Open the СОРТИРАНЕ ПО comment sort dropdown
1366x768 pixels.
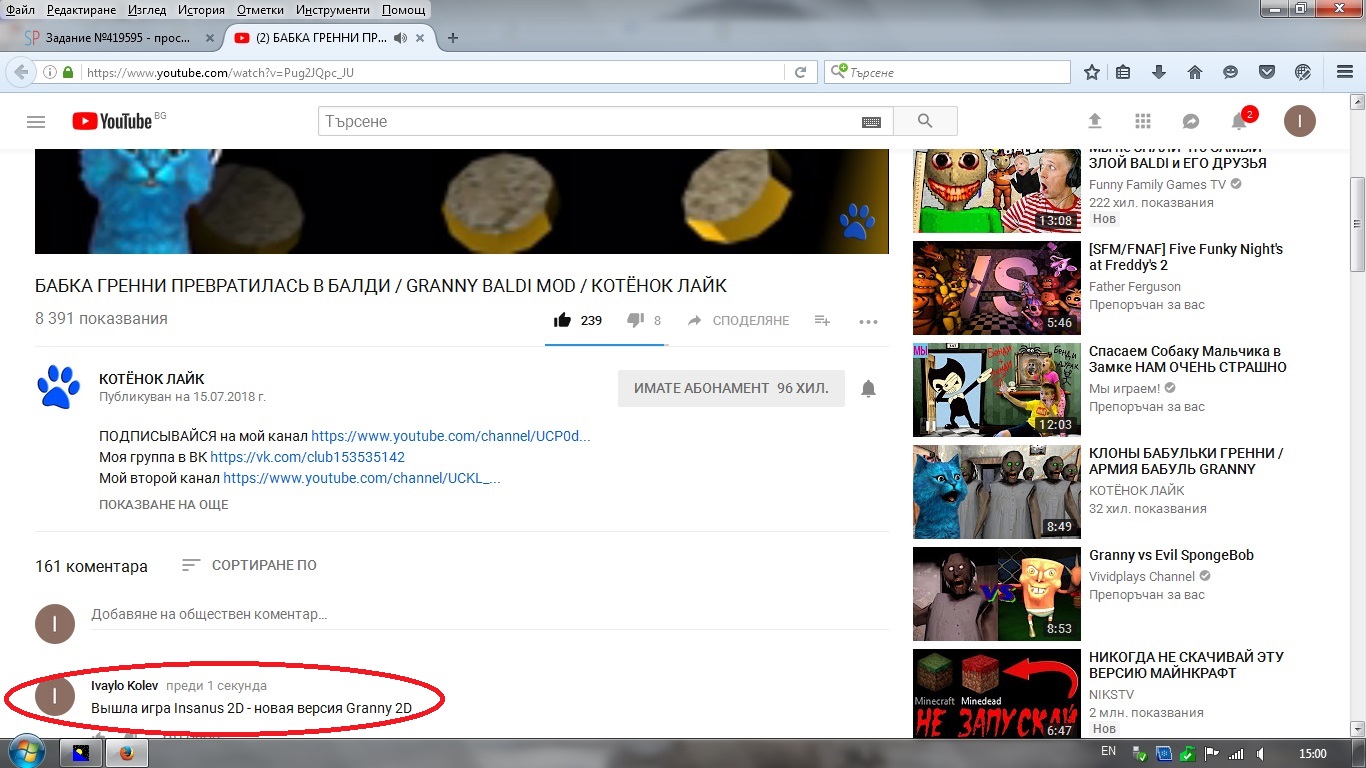click(x=249, y=565)
